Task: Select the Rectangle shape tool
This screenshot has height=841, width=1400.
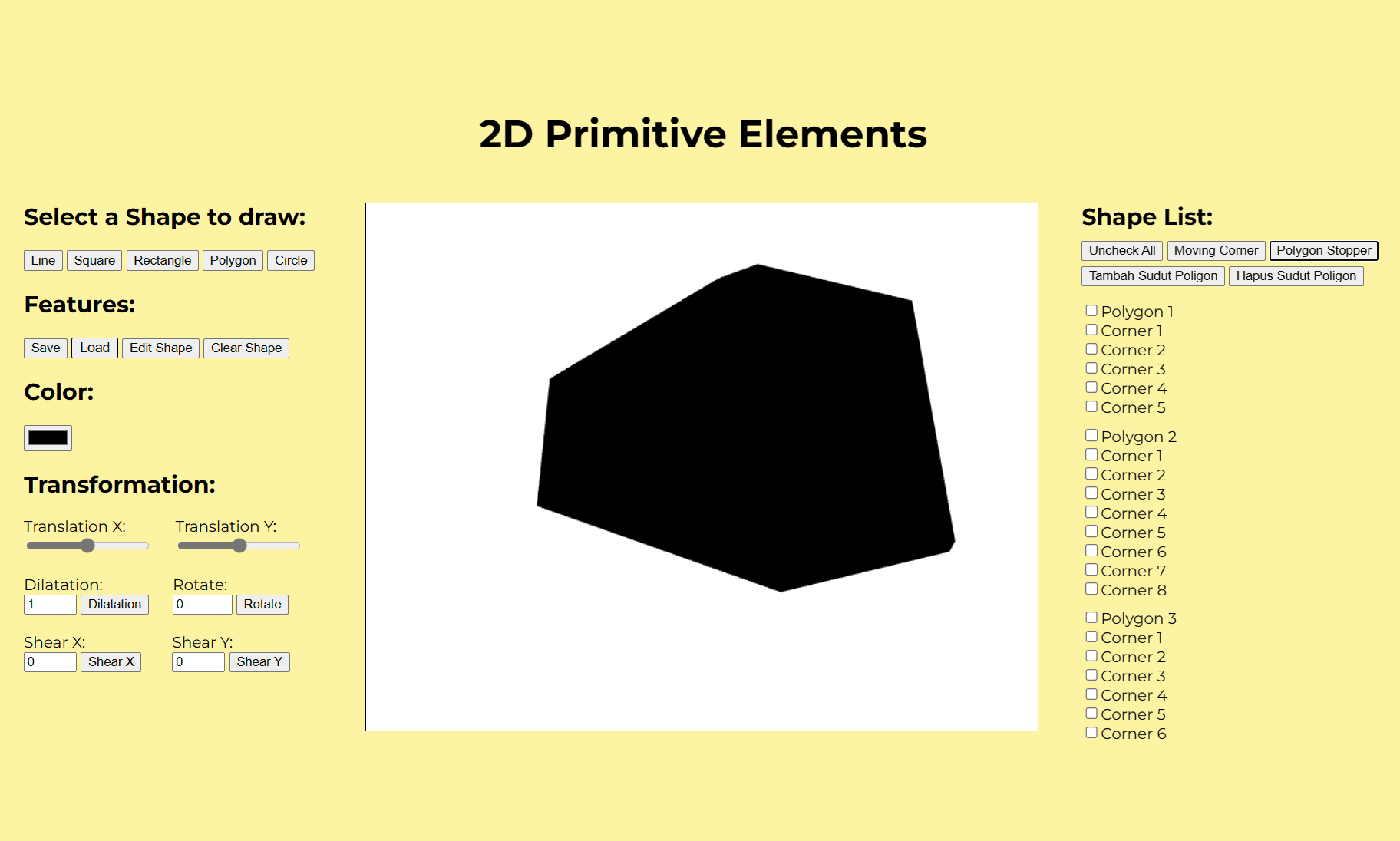Action: (162, 260)
